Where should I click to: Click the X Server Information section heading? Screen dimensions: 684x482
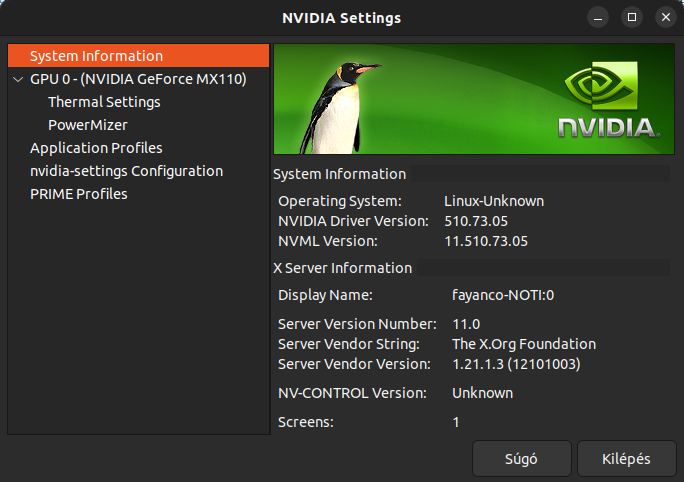[x=342, y=268]
